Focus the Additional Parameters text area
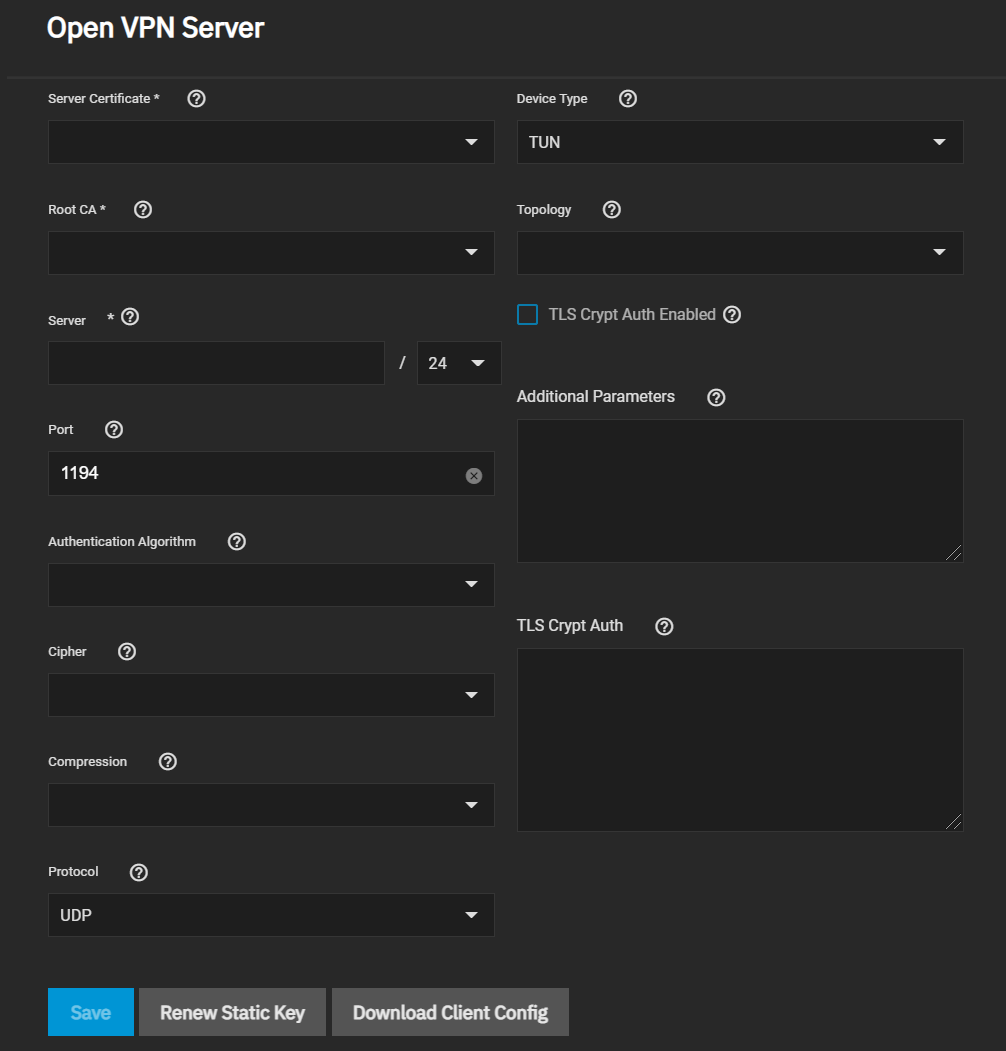The image size is (1006, 1051). (x=740, y=491)
